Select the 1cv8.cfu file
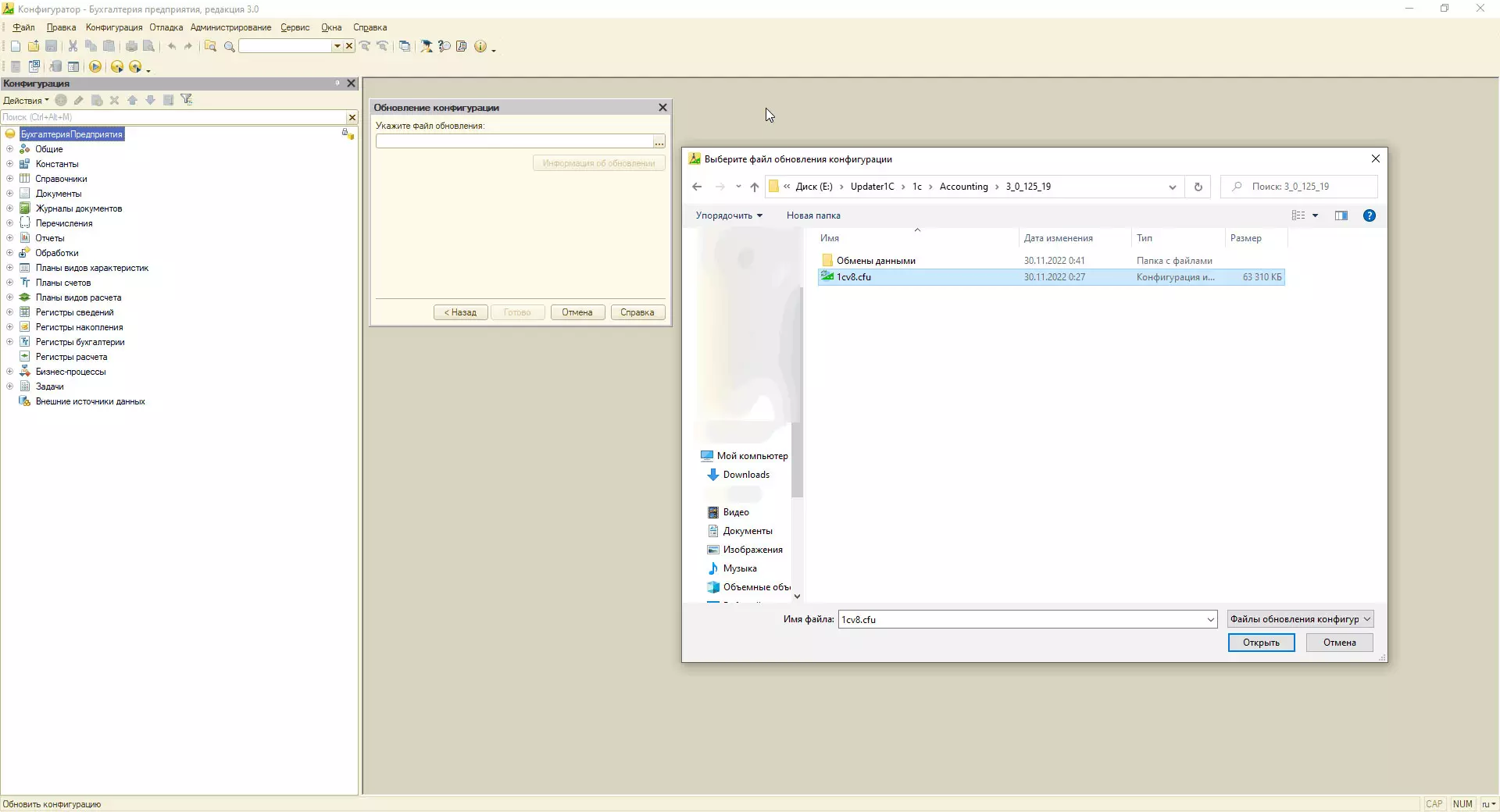Image resolution: width=1500 pixels, height=812 pixels. click(854, 277)
